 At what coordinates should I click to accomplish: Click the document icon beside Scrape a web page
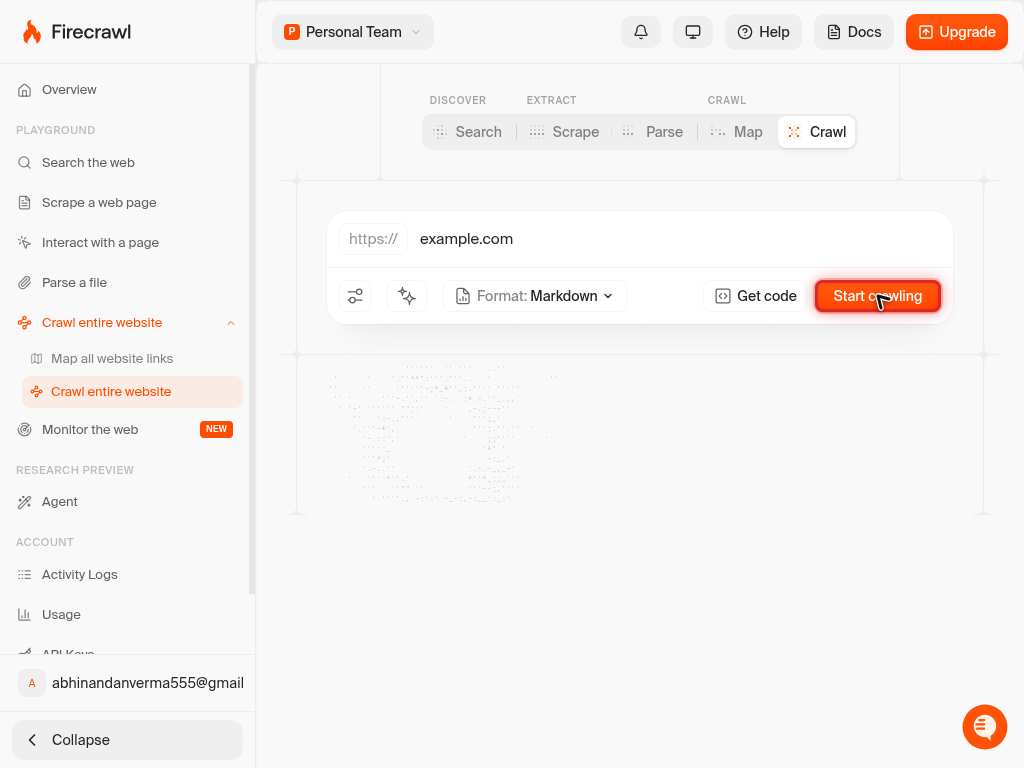tap(24, 202)
